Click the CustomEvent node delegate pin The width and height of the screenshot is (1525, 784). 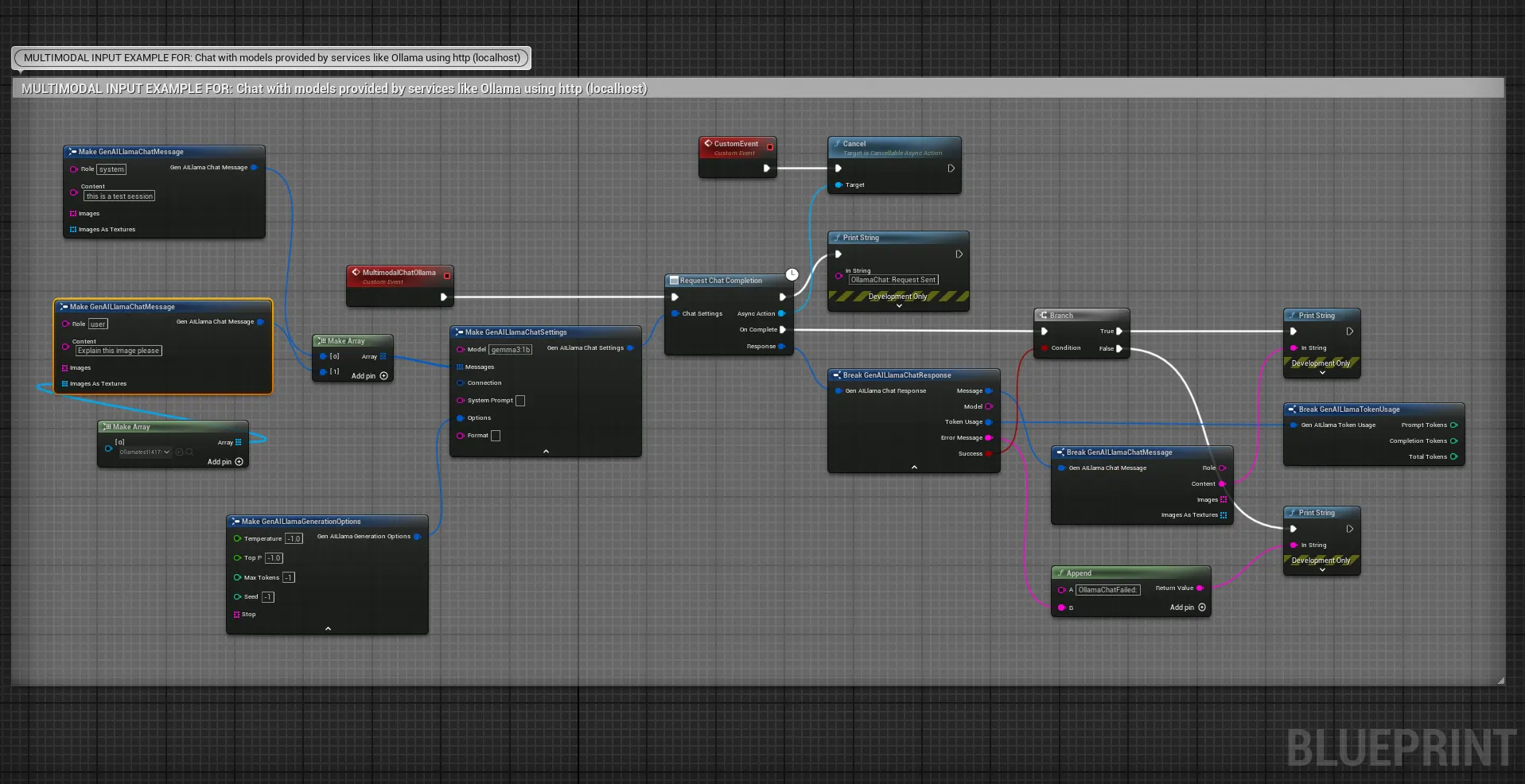point(770,147)
